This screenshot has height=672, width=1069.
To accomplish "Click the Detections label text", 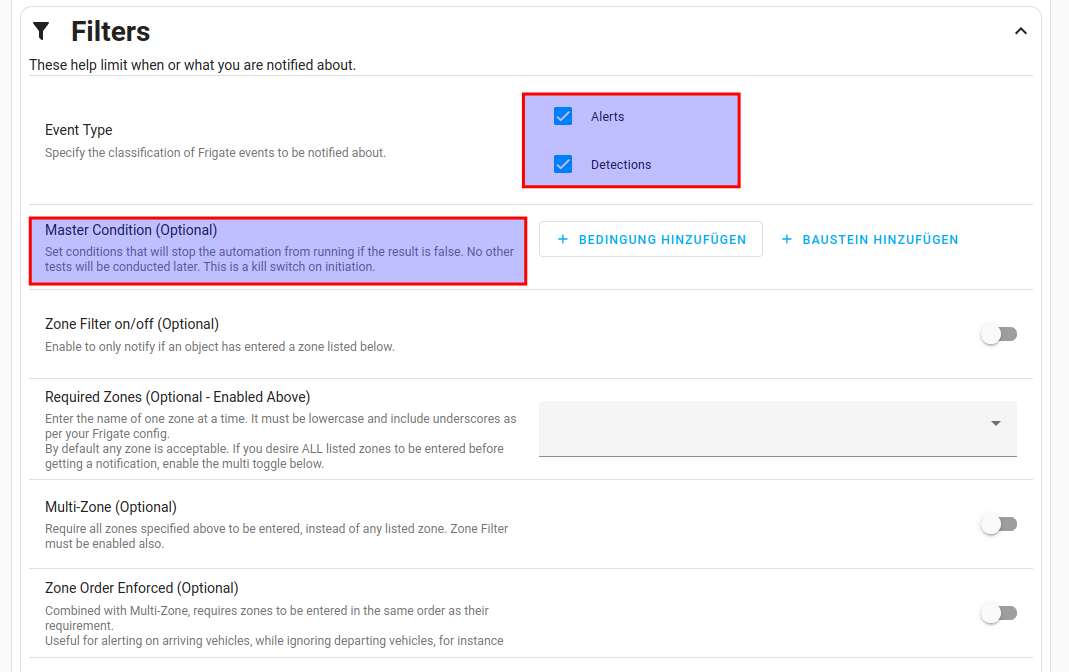I will [620, 164].
